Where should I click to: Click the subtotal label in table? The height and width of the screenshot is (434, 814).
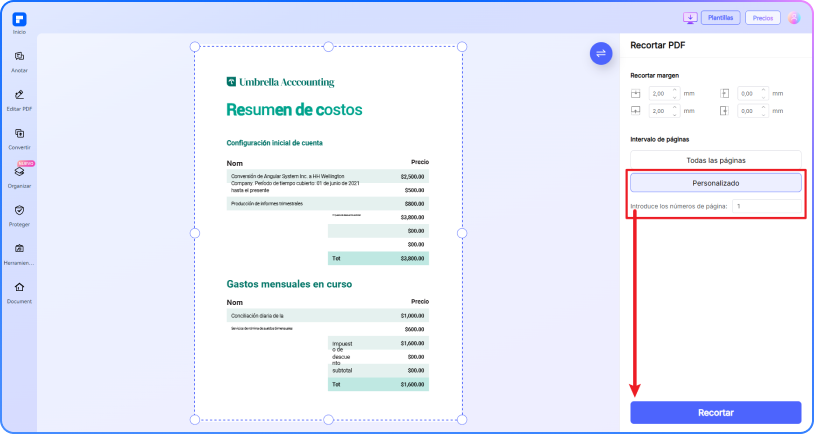342,371
